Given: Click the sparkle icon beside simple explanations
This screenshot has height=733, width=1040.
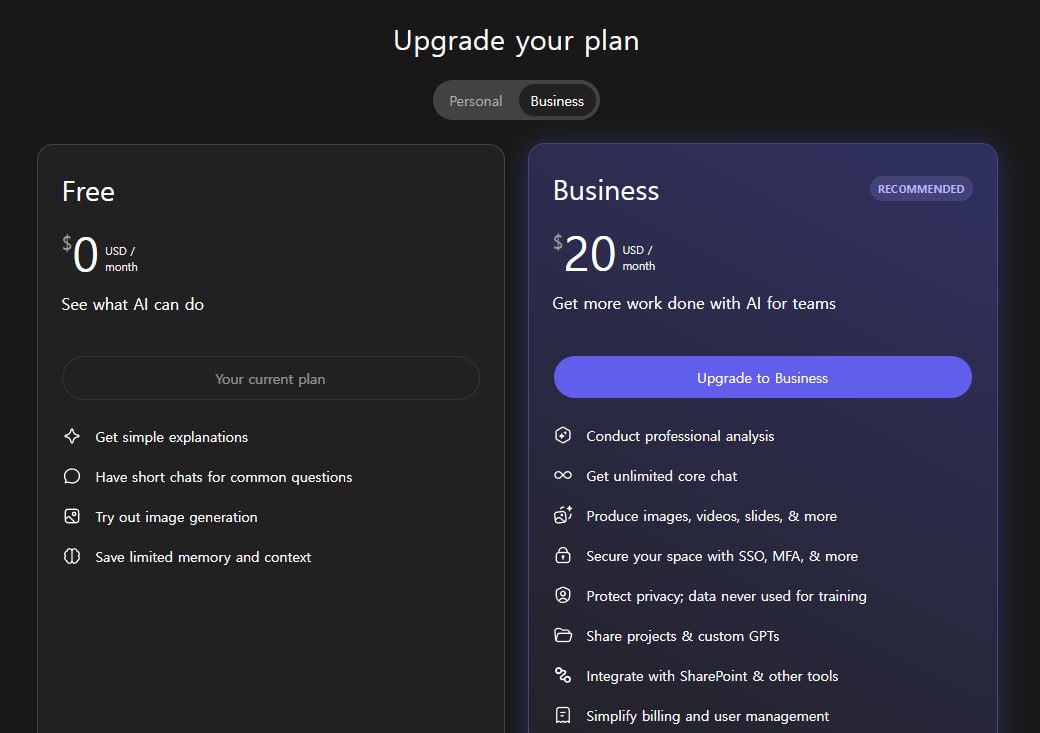Looking at the screenshot, I should coord(72,437).
